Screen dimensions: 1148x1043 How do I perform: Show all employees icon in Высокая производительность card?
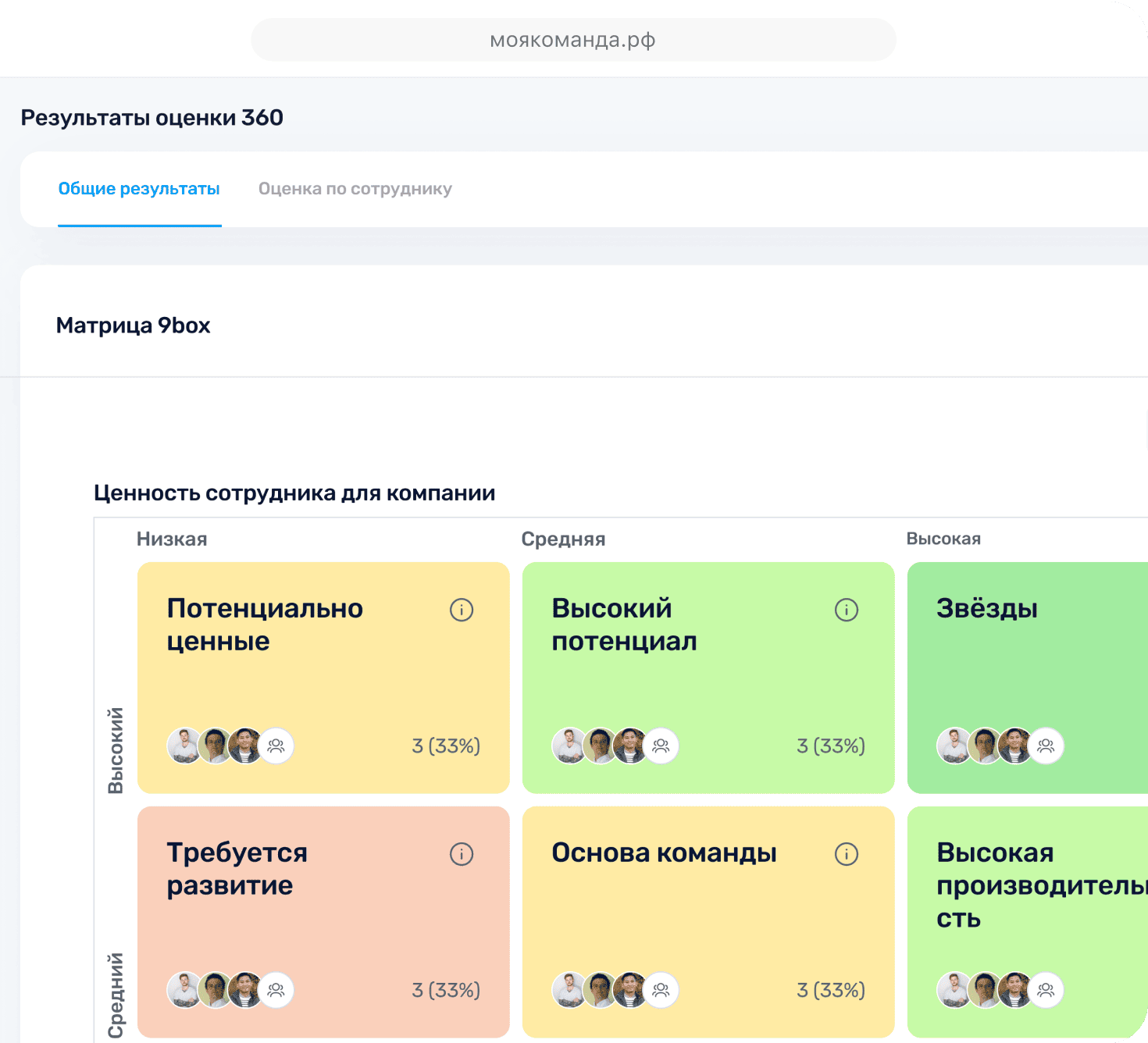click(x=1046, y=990)
